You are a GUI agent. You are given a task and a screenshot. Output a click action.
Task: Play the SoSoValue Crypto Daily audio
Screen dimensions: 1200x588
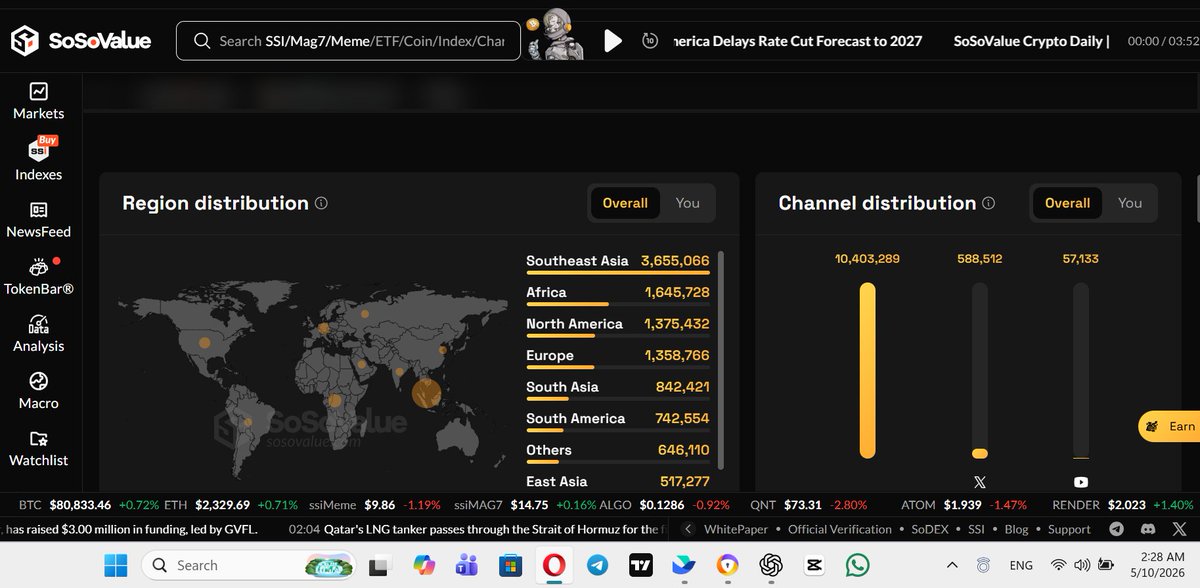pyautogui.click(x=613, y=41)
